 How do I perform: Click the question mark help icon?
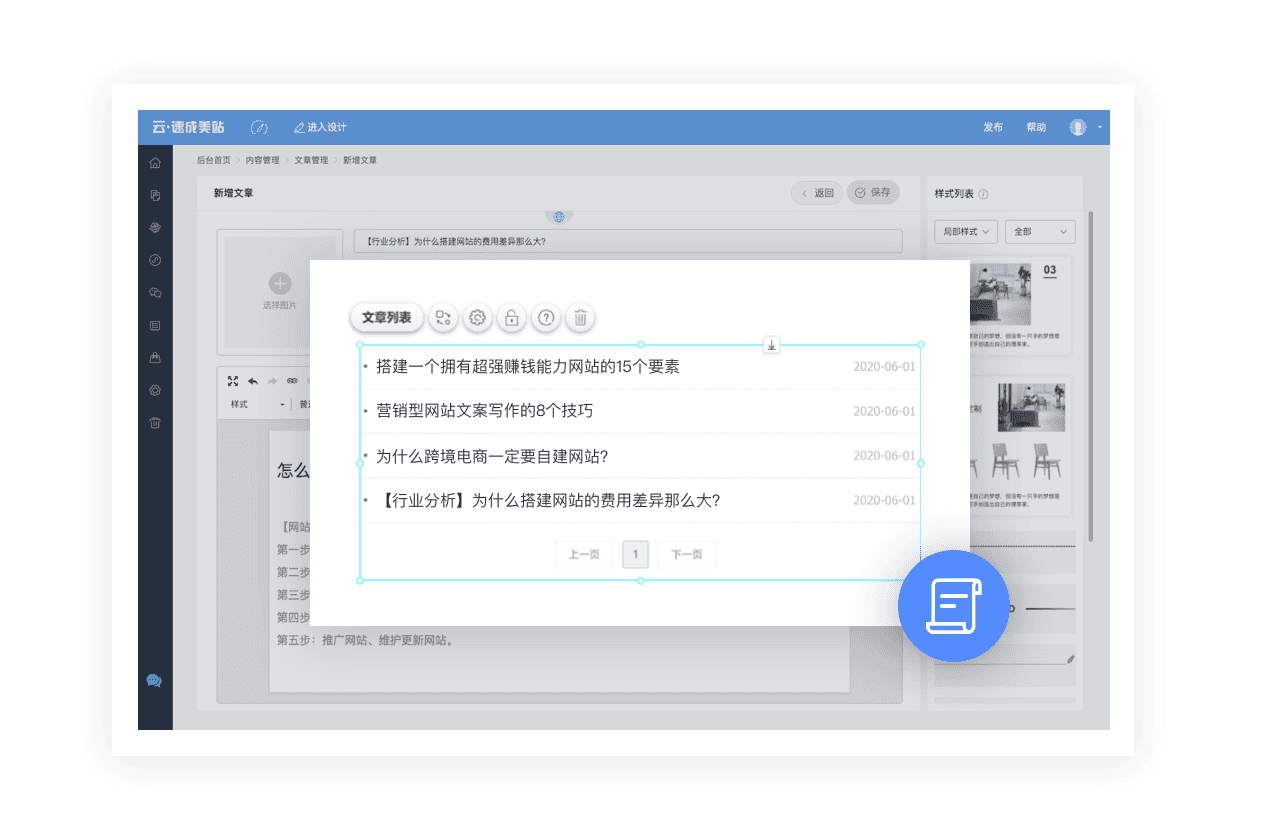[546, 318]
